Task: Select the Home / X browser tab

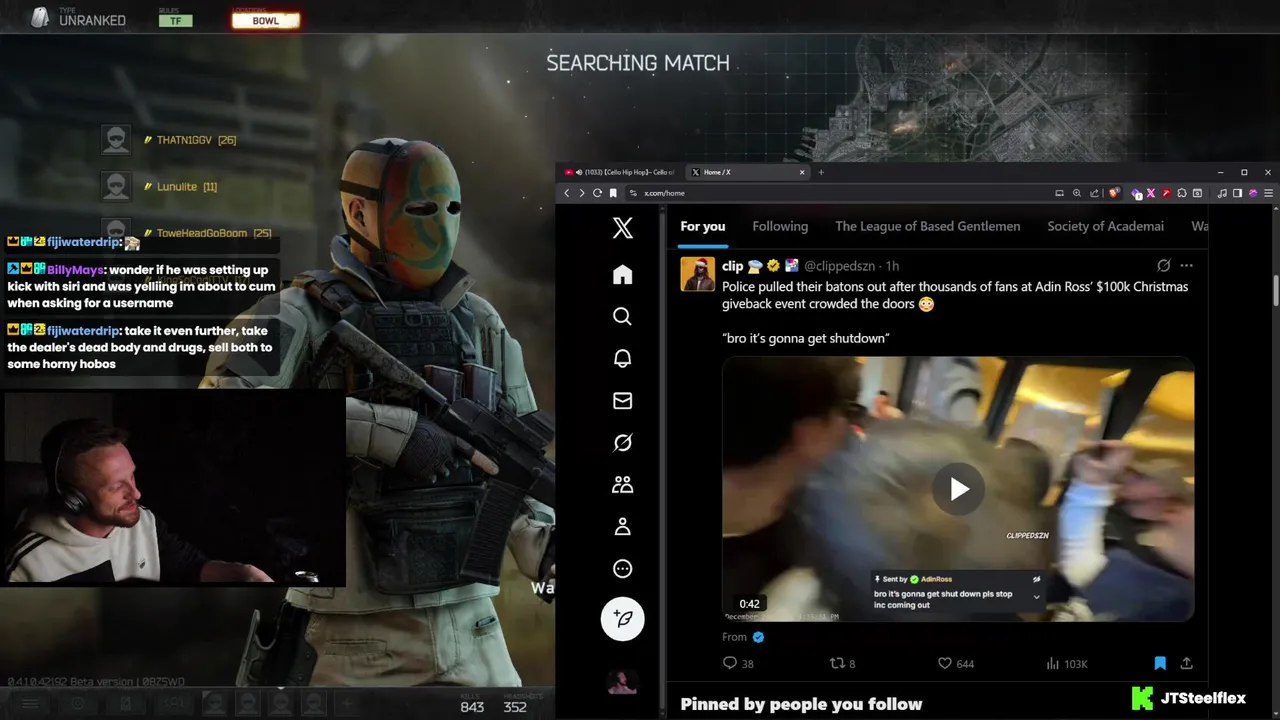Action: tap(748, 172)
